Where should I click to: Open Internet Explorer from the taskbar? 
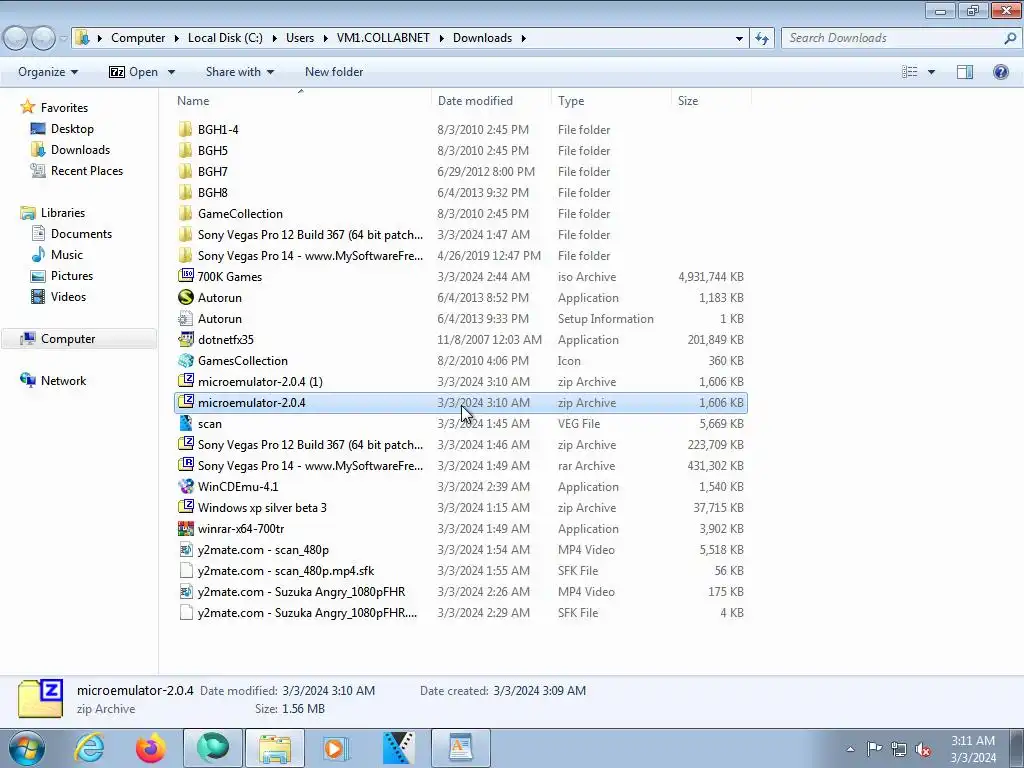[x=89, y=748]
